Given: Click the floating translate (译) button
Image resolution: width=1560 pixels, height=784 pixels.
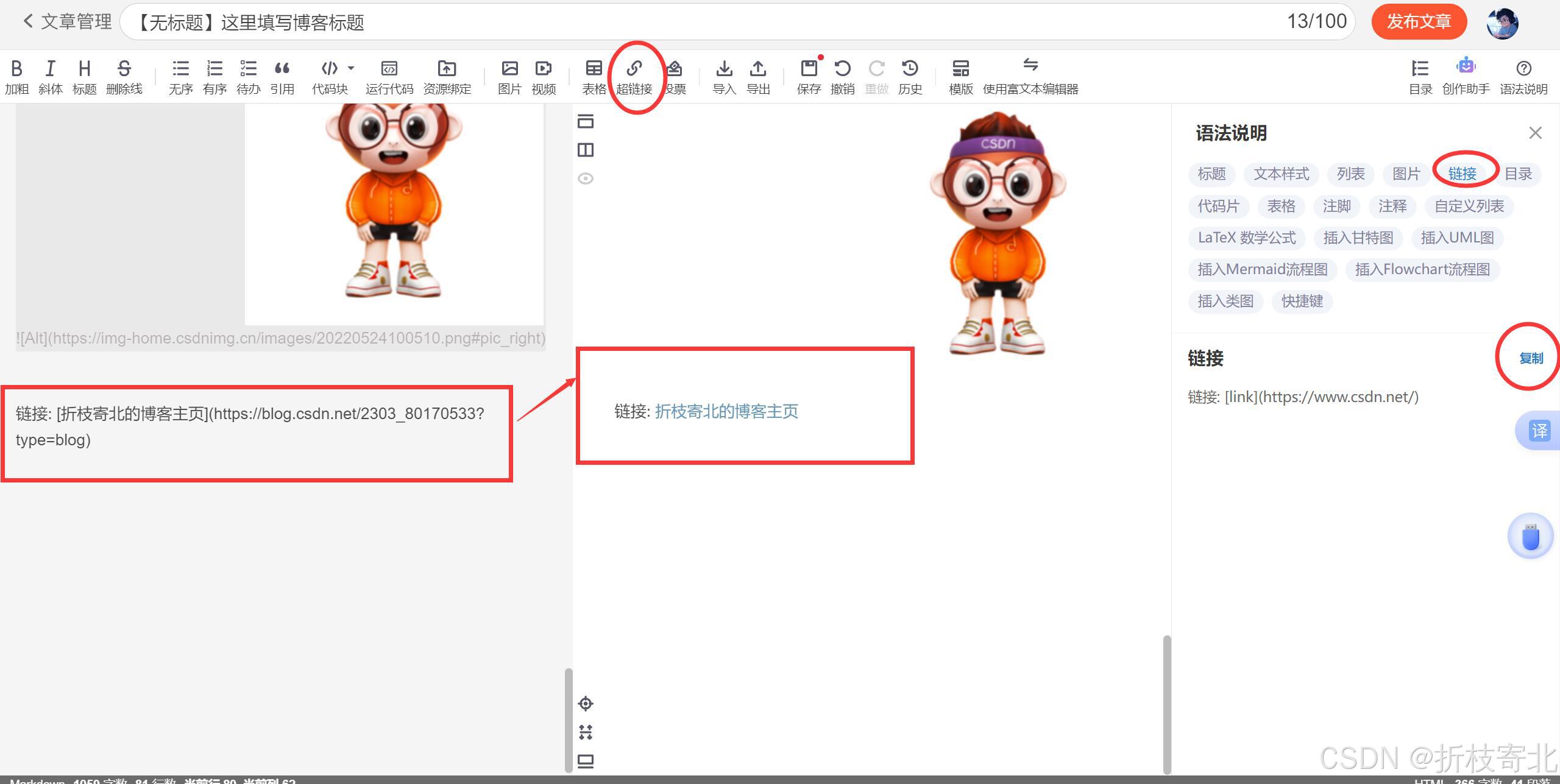Looking at the screenshot, I should click(x=1538, y=431).
